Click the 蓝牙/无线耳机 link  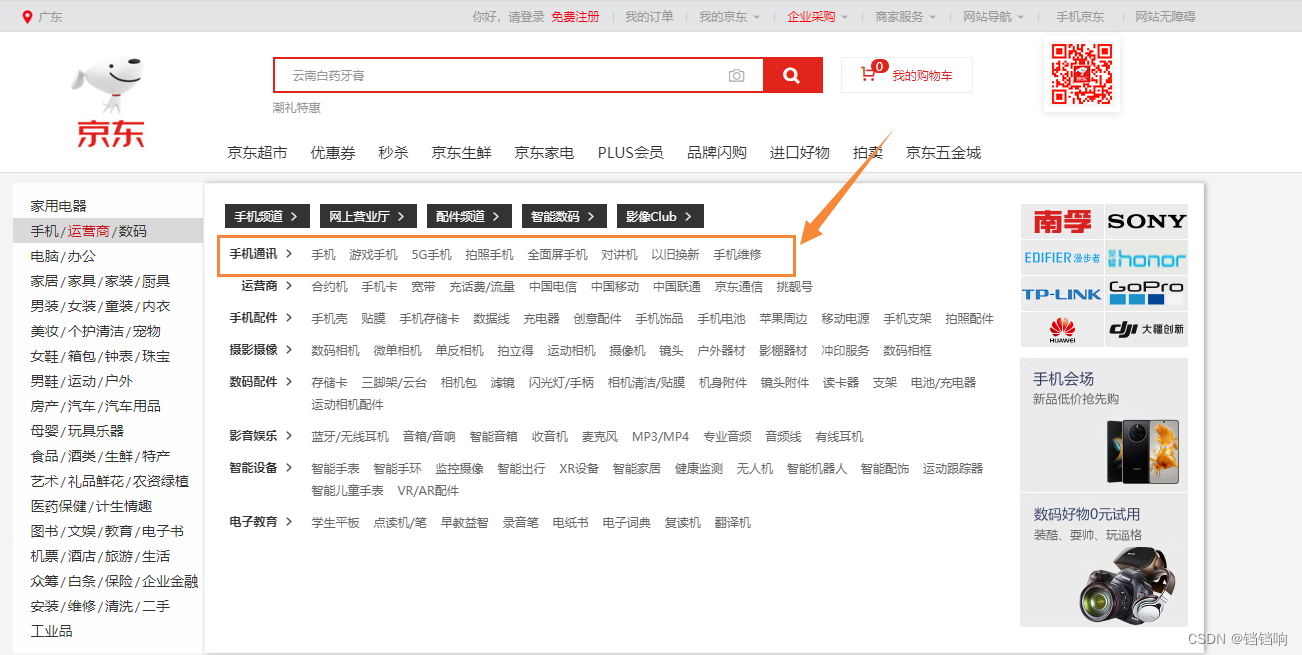point(350,437)
